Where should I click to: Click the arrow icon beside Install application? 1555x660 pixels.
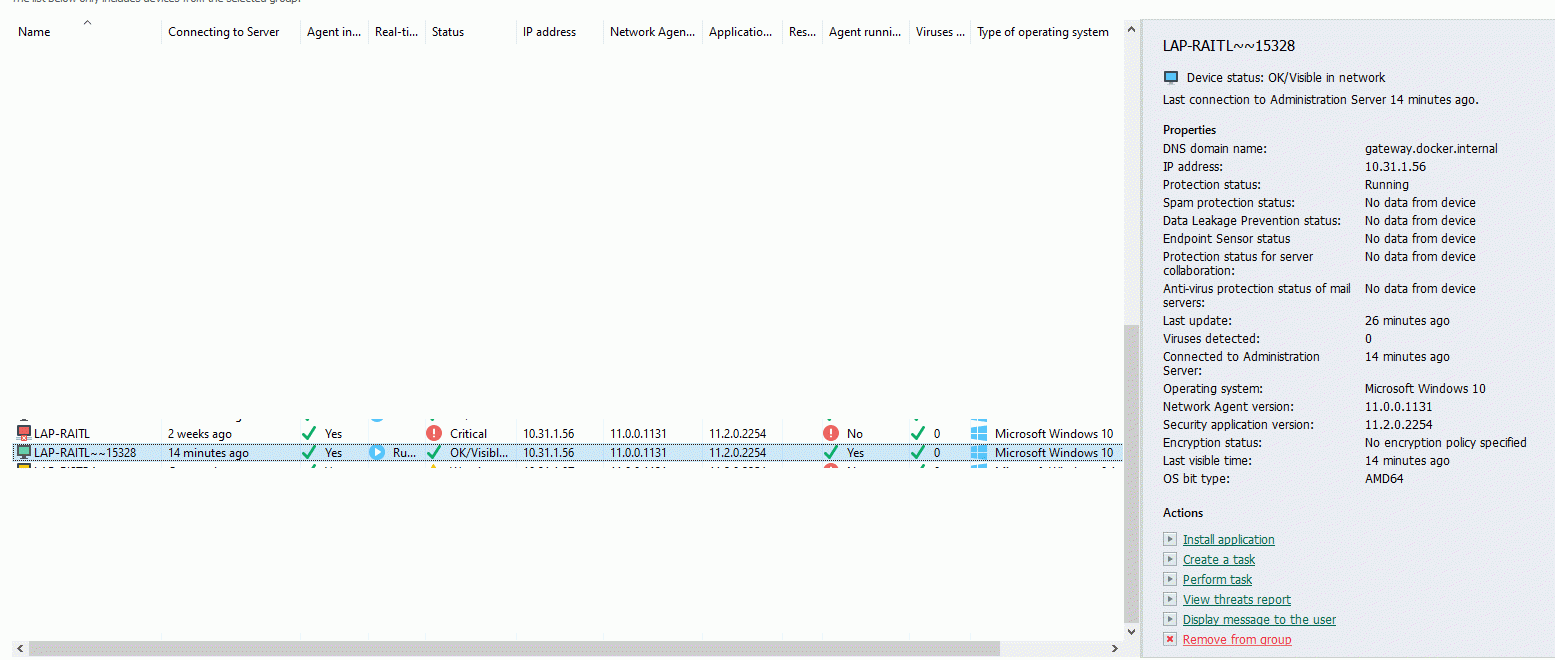point(1170,539)
